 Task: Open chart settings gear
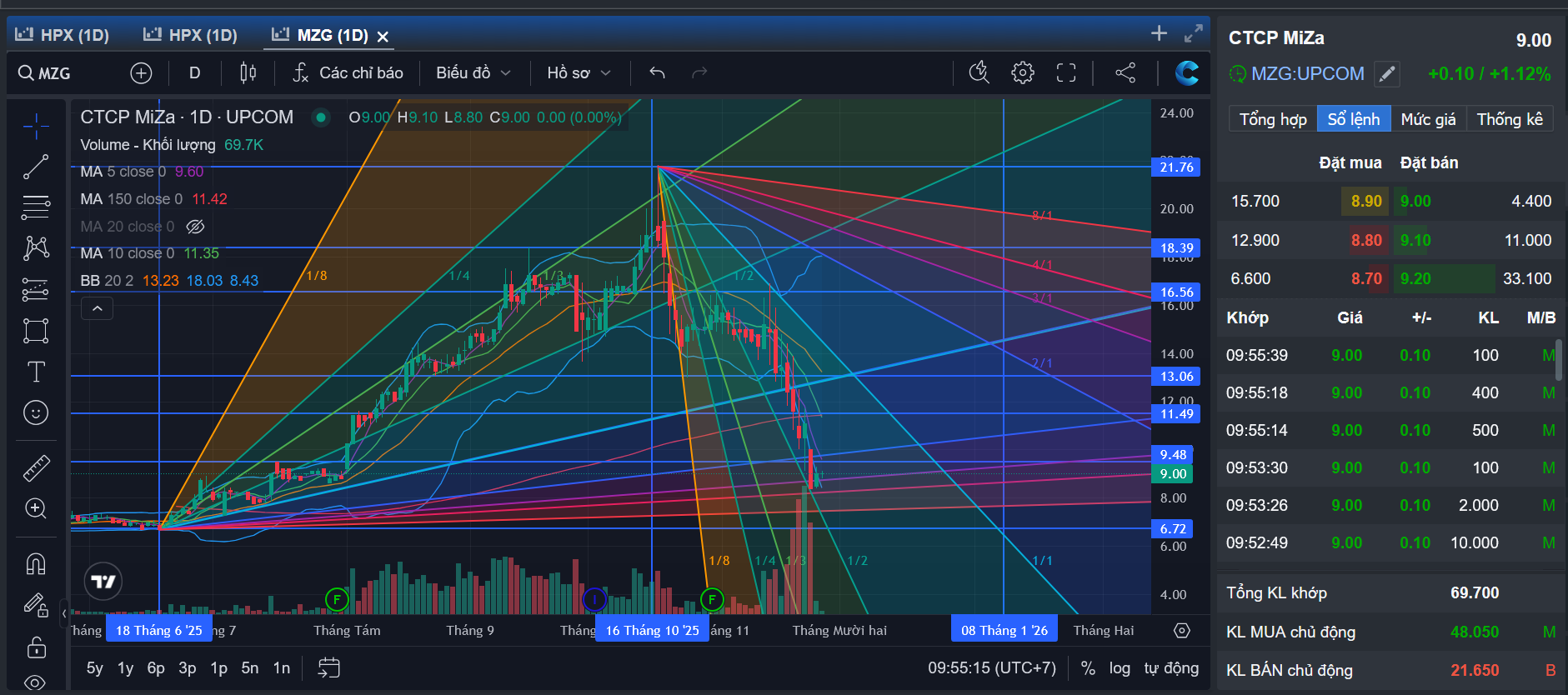tap(1023, 73)
